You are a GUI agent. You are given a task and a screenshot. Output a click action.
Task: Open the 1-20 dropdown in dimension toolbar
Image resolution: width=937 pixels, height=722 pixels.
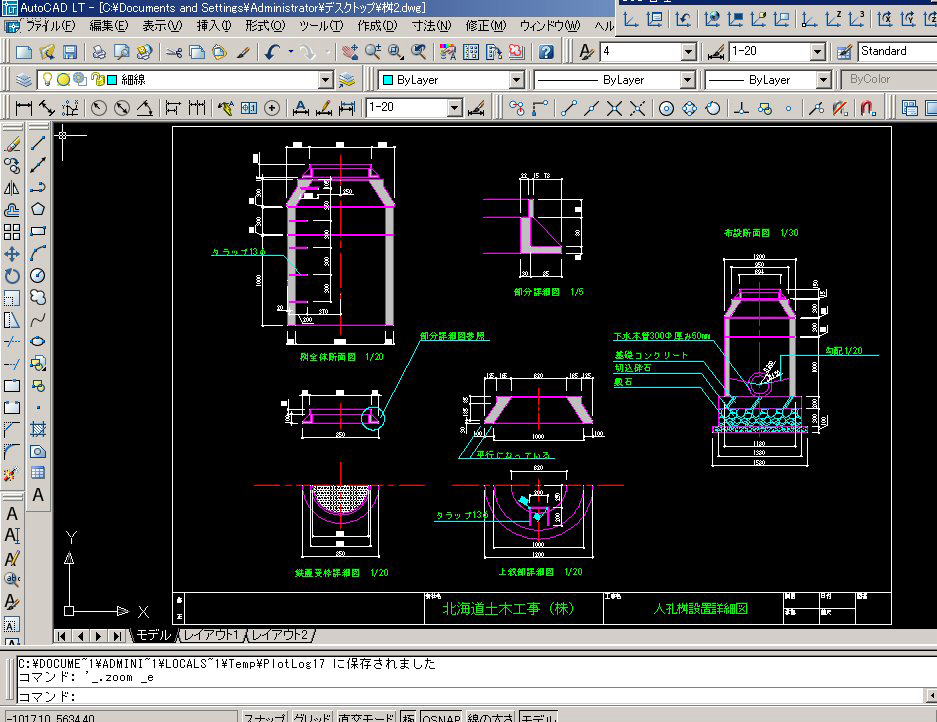pyautogui.click(x=455, y=108)
